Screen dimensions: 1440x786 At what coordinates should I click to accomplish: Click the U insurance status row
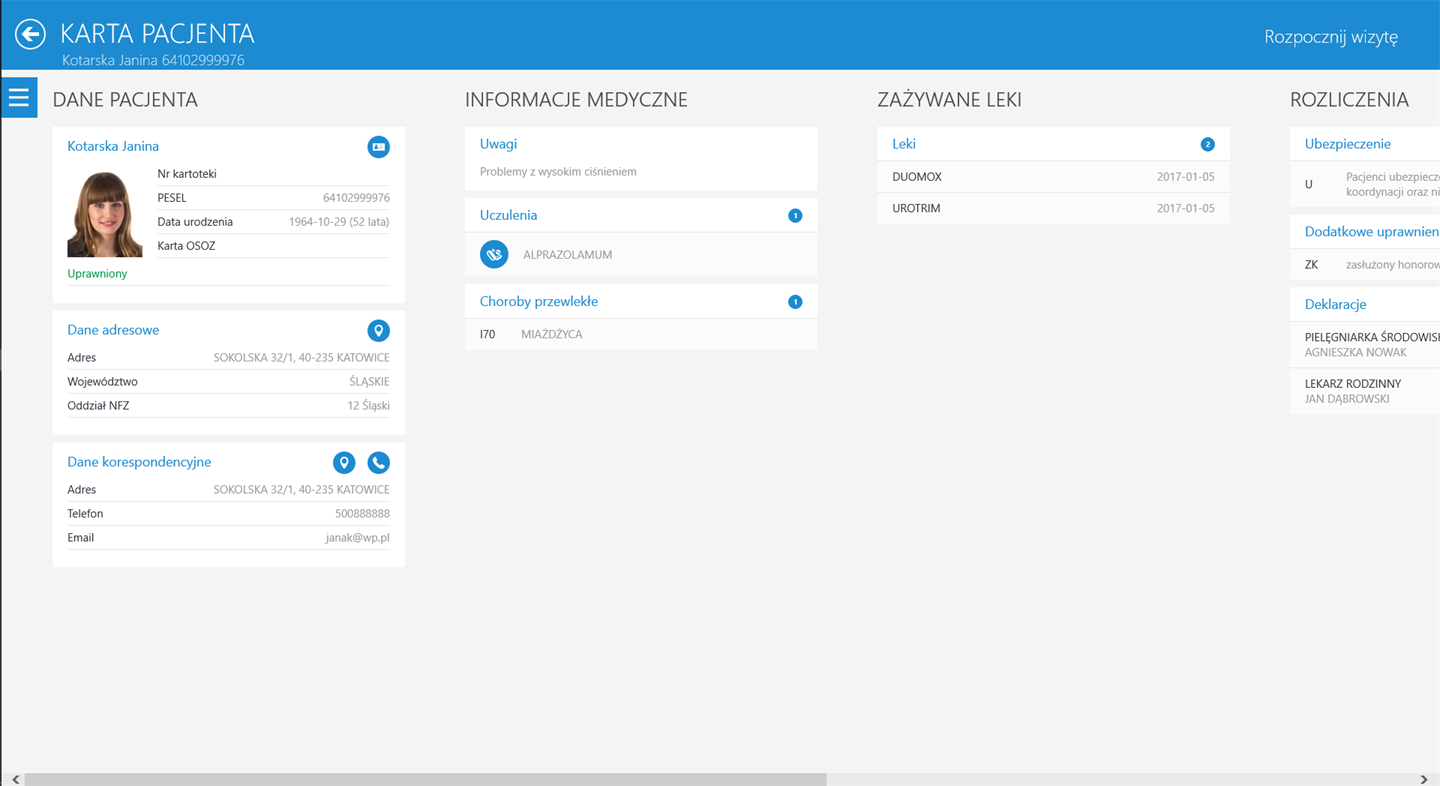point(1365,184)
